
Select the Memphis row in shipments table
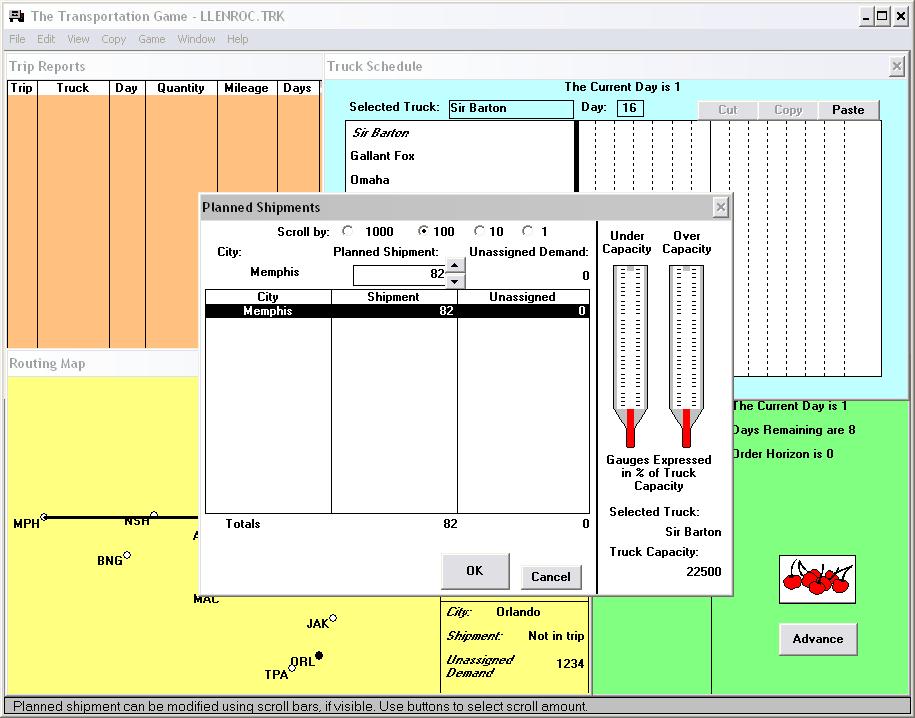[x=397, y=311]
